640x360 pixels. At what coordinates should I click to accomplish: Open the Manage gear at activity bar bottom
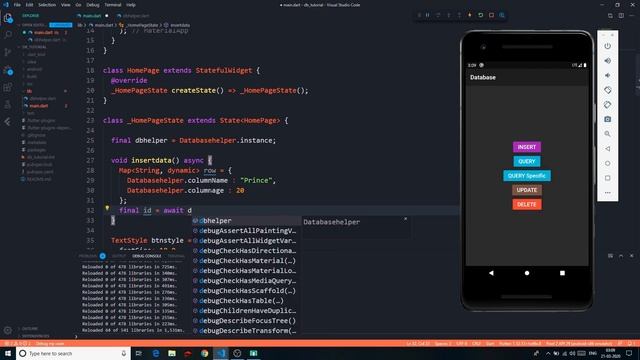click(8, 330)
